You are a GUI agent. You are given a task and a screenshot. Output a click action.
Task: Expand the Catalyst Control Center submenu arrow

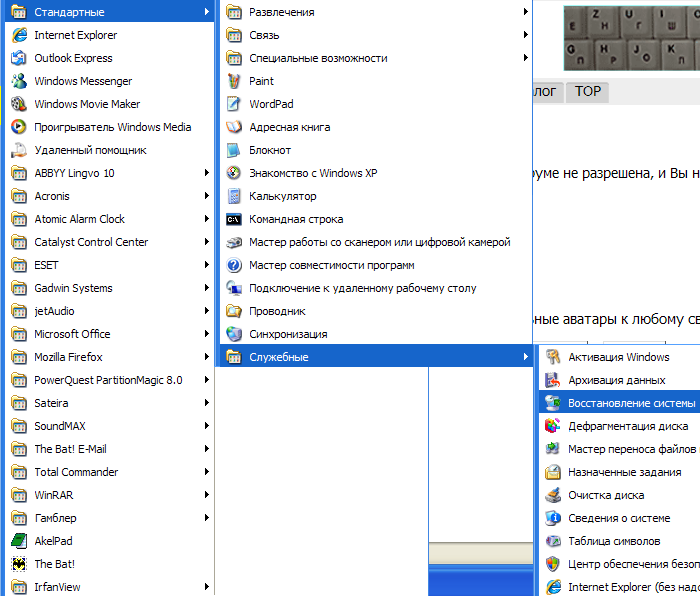pos(207,242)
